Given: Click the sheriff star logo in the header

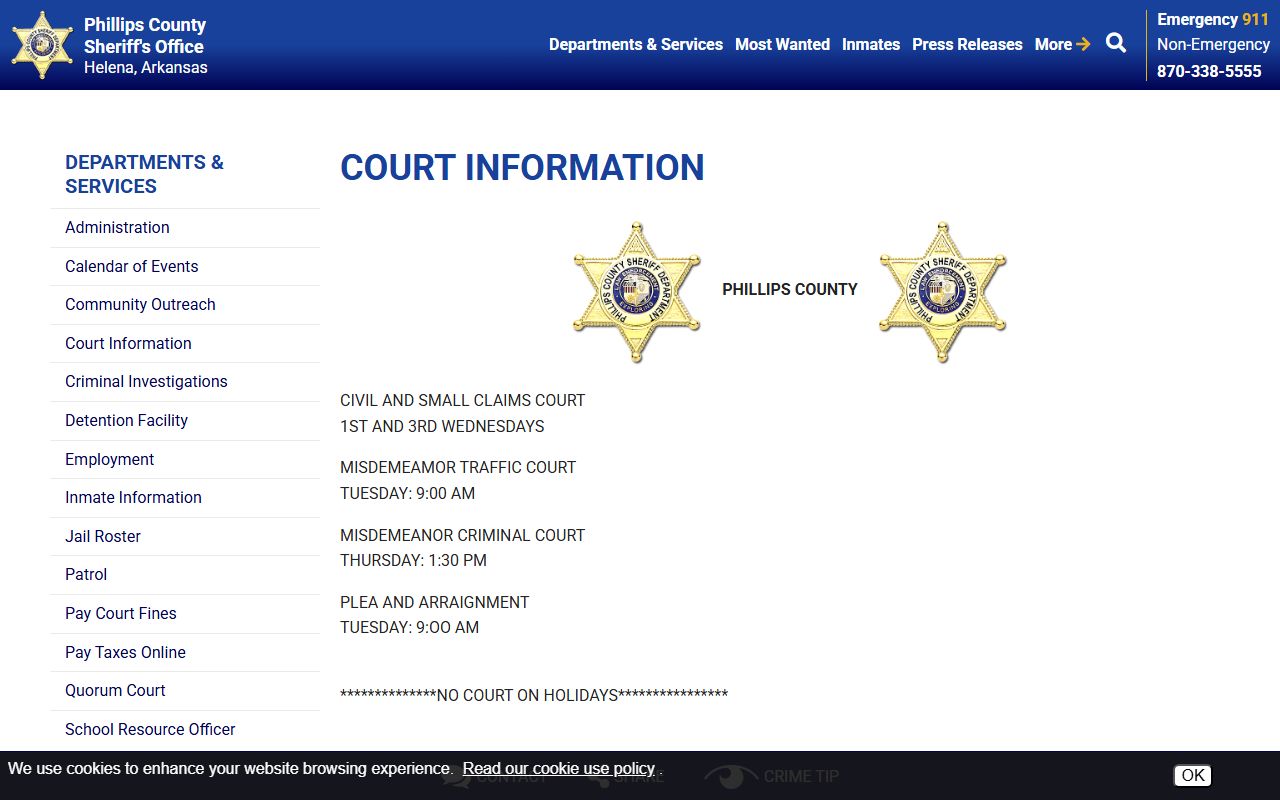Looking at the screenshot, I should (x=42, y=45).
